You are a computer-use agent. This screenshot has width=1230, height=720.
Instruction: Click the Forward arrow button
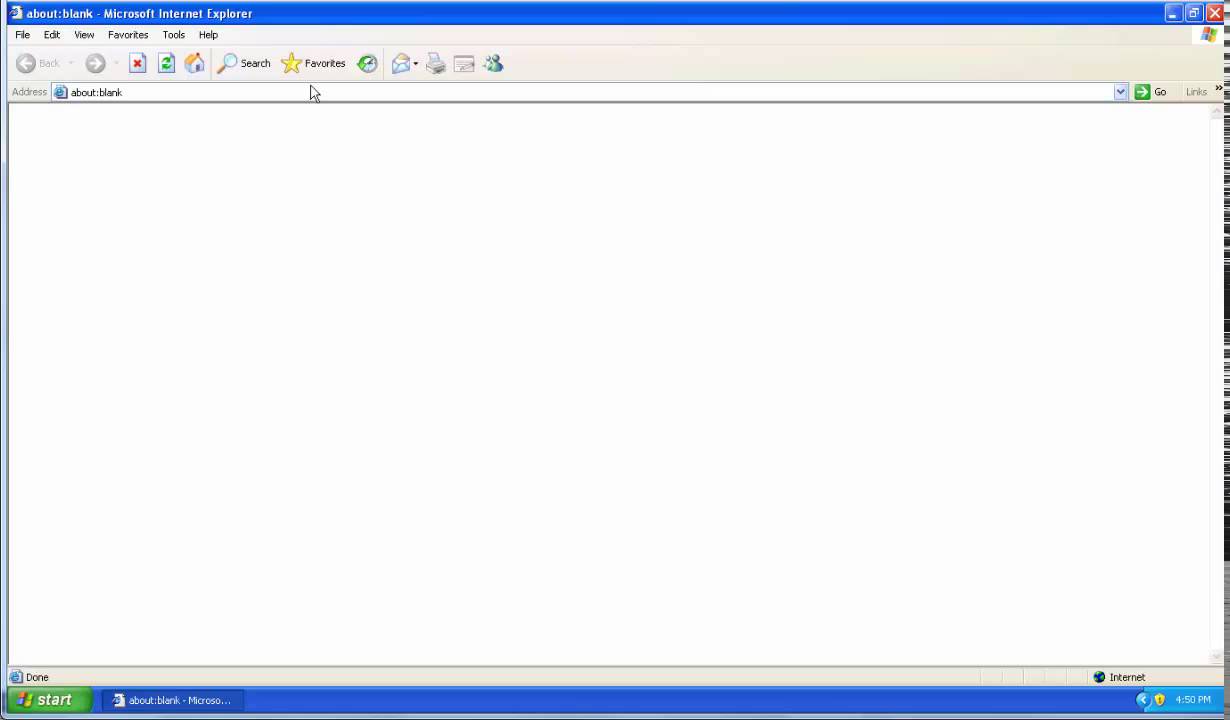coord(95,63)
